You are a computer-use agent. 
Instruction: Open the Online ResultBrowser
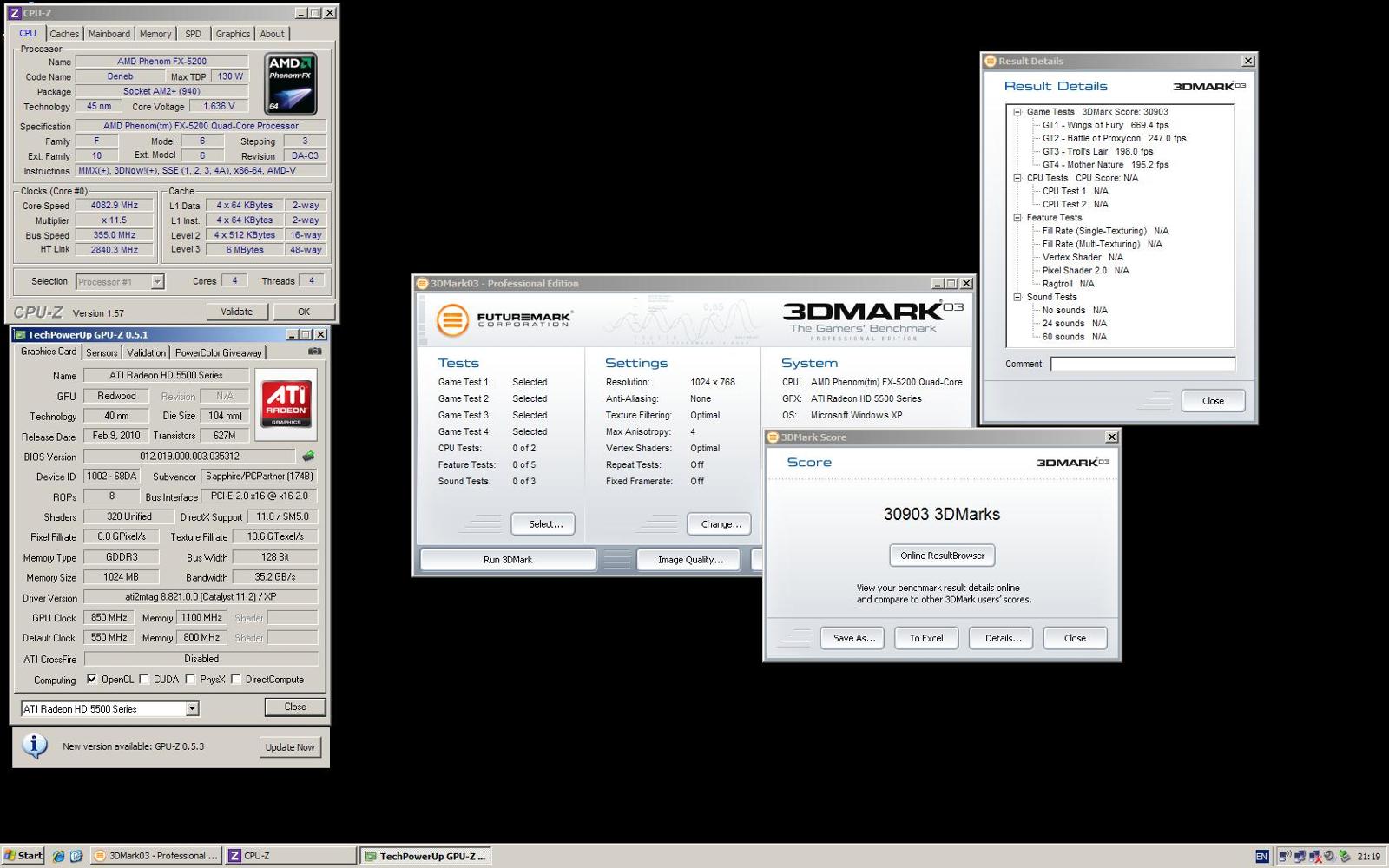pos(942,556)
